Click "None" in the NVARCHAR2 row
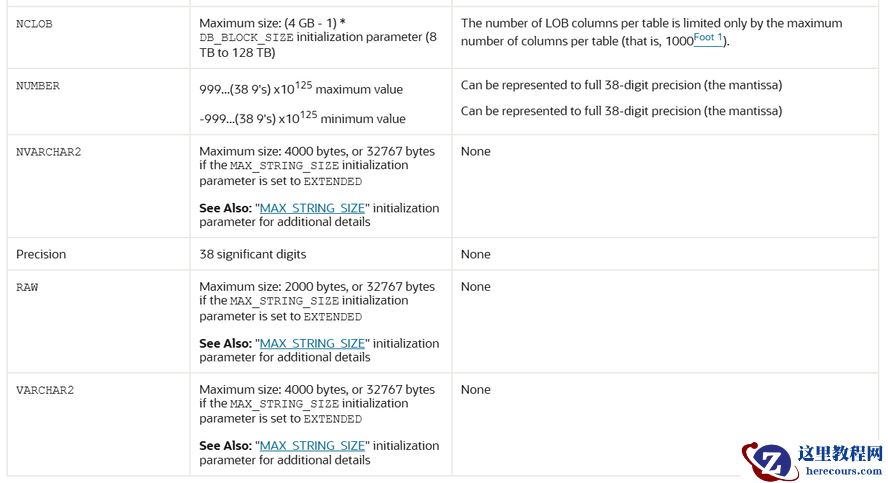The width and height of the screenshot is (888, 483). [x=475, y=152]
